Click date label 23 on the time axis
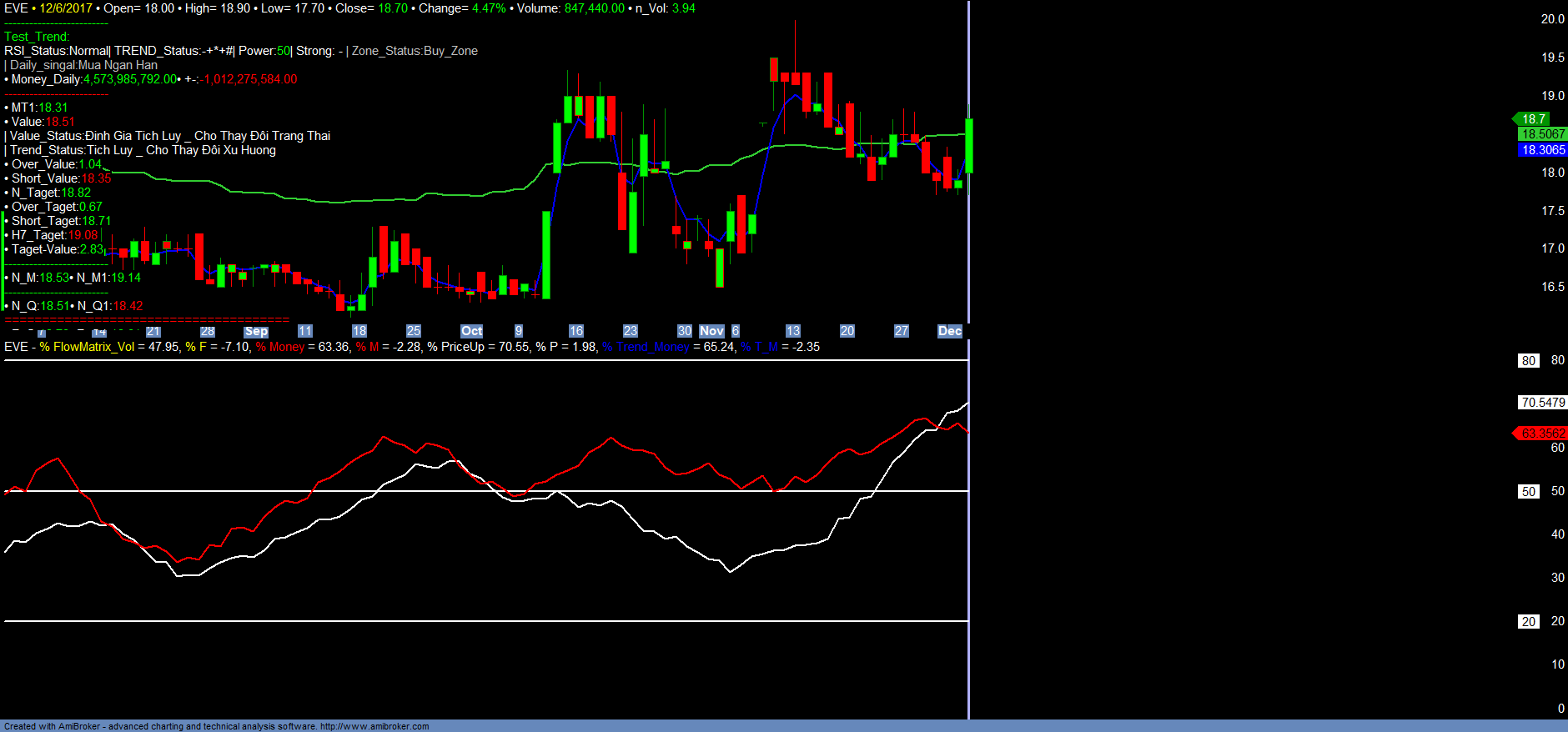Screen dimensions: 1568x732 tap(631, 331)
